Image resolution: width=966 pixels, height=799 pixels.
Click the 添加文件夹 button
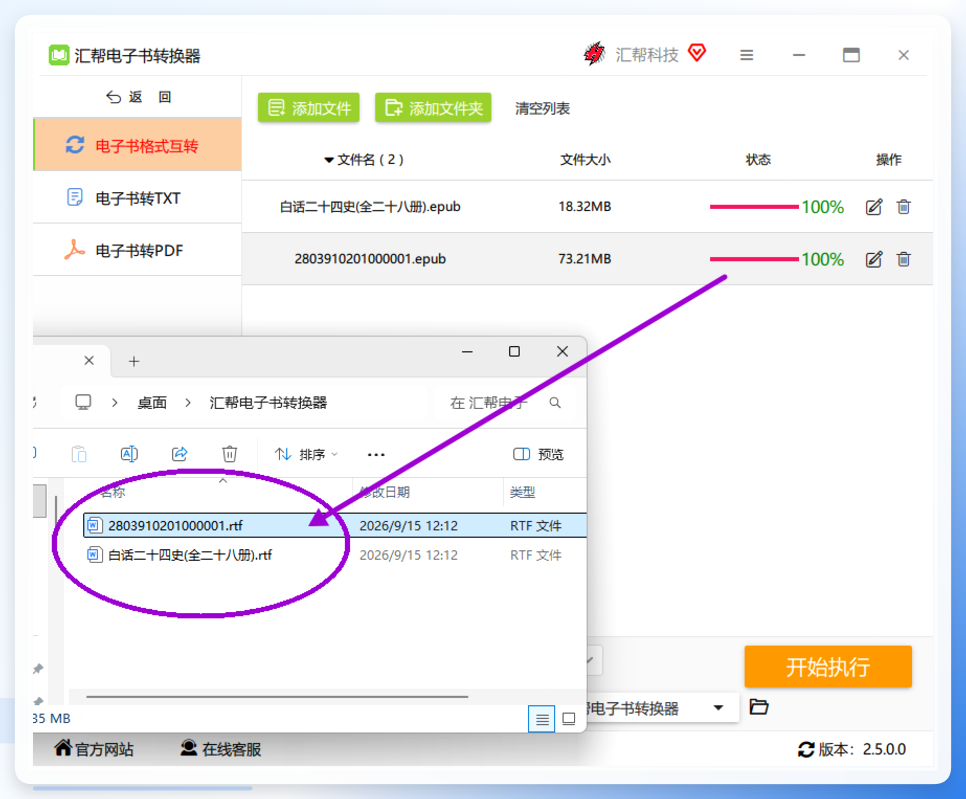(x=433, y=108)
